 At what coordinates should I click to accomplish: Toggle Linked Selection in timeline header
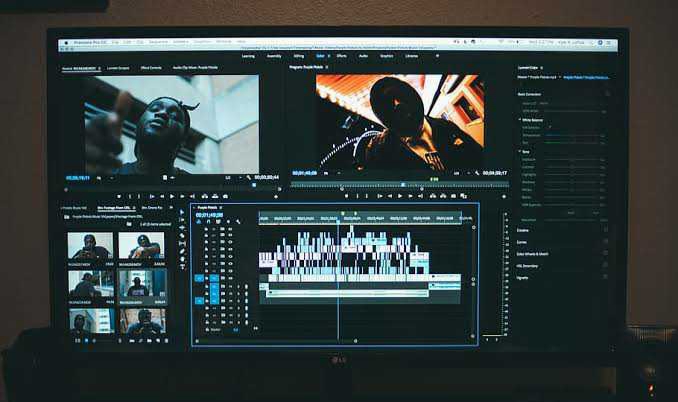[x=218, y=222]
